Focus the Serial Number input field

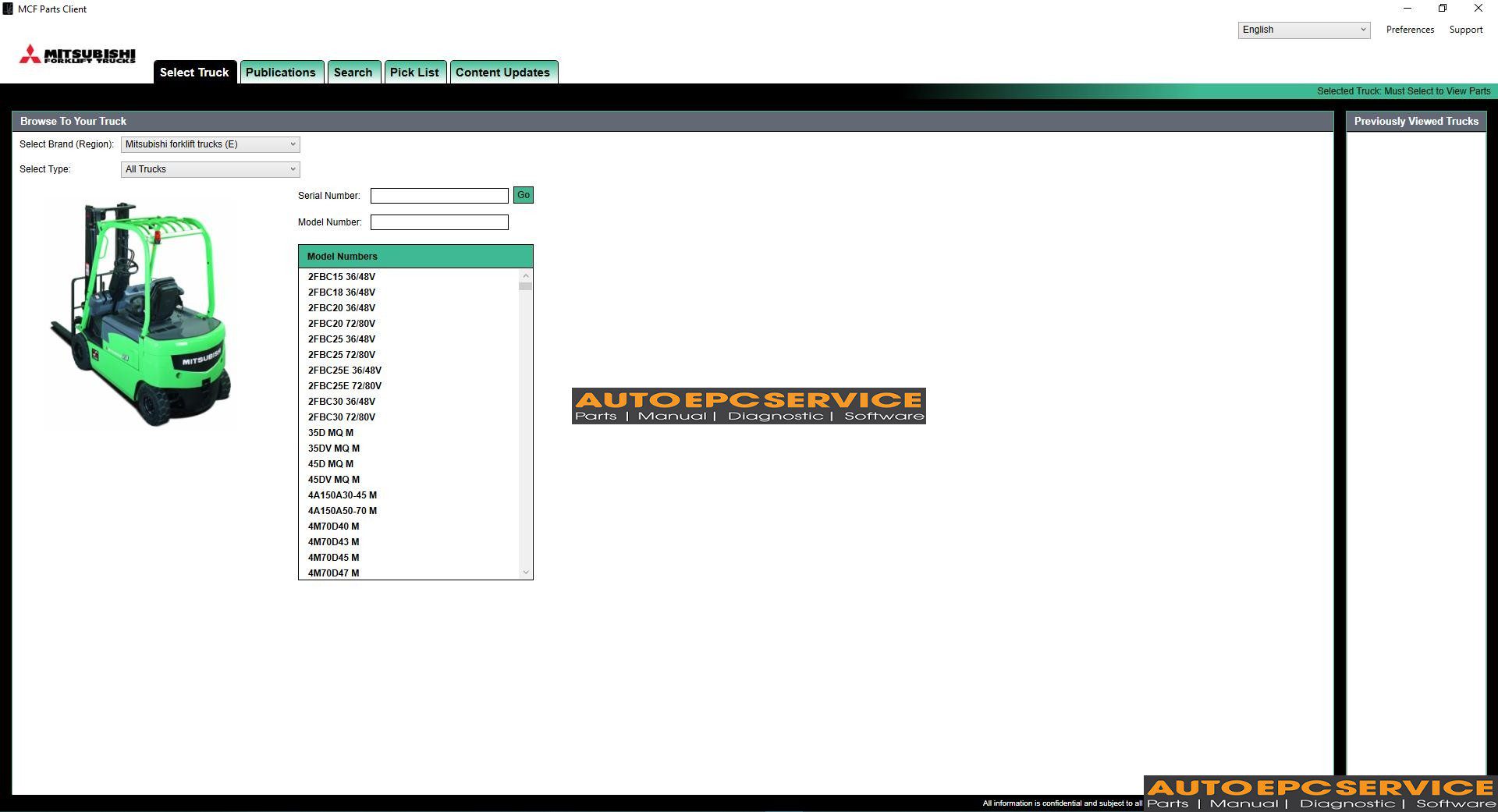(439, 196)
